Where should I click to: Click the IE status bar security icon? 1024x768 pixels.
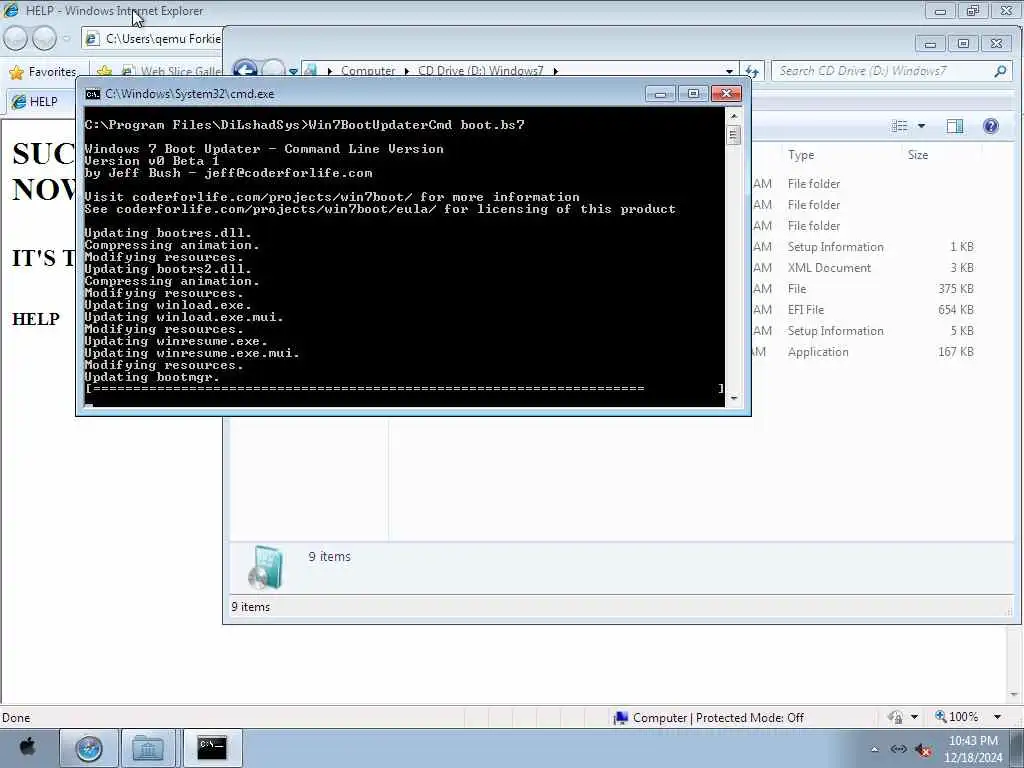pyautogui.click(x=895, y=717)
